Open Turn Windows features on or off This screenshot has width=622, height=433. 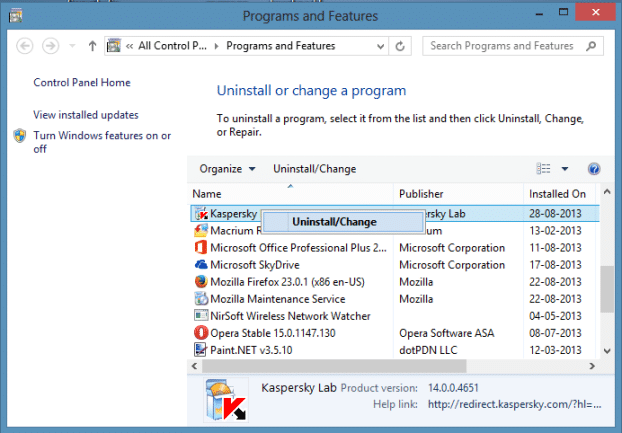[x=102, y=142]
